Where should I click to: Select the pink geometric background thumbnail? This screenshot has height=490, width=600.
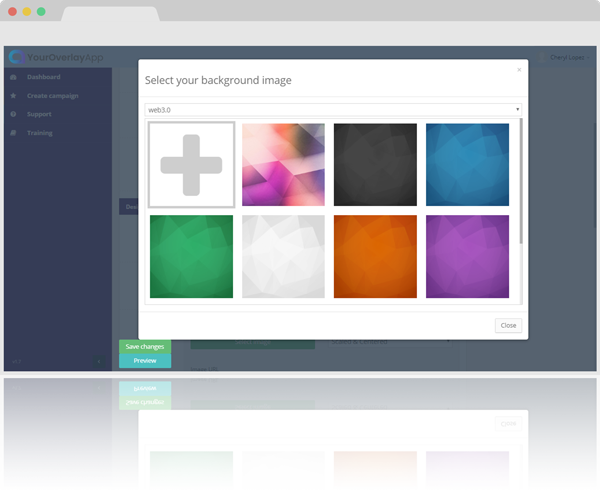[283, 164]
